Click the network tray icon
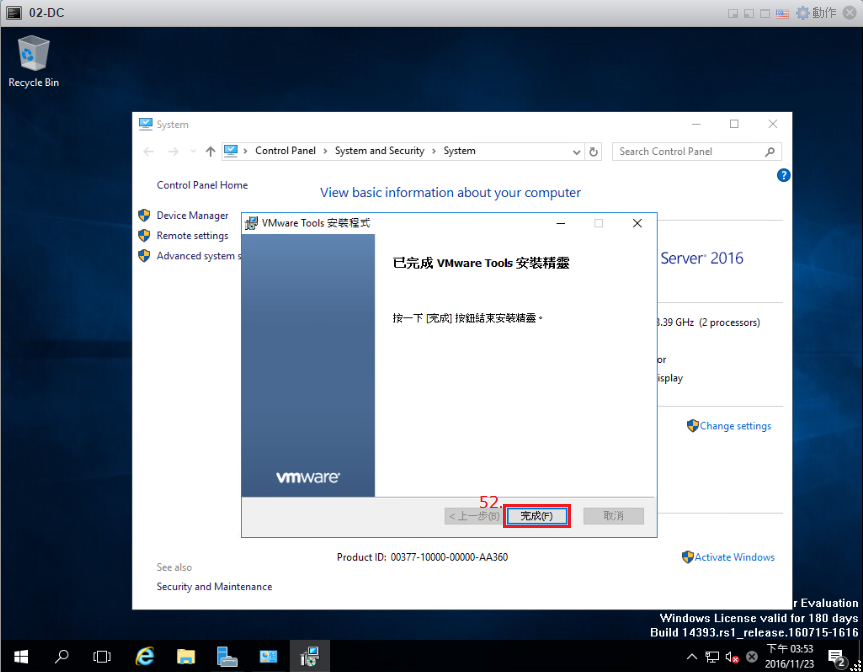The width and height of the screenshot is (863, 672). tap(712, 657)
